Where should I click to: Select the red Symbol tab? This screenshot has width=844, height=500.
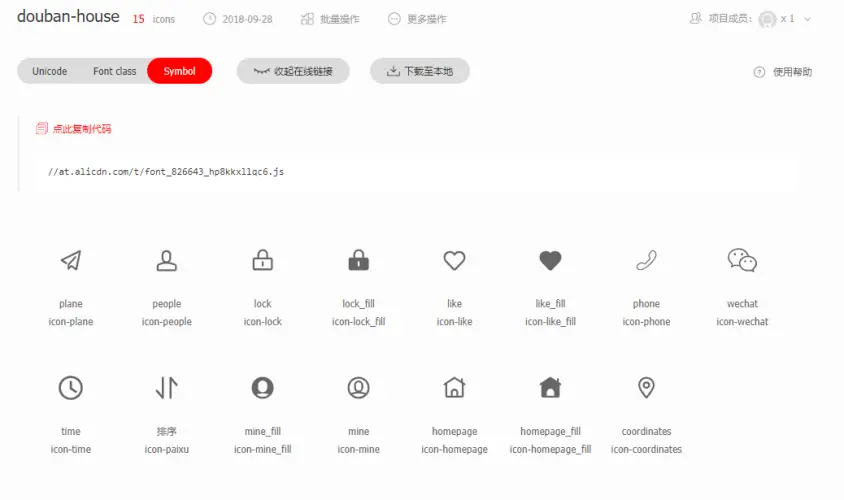[x=179, y=71]
